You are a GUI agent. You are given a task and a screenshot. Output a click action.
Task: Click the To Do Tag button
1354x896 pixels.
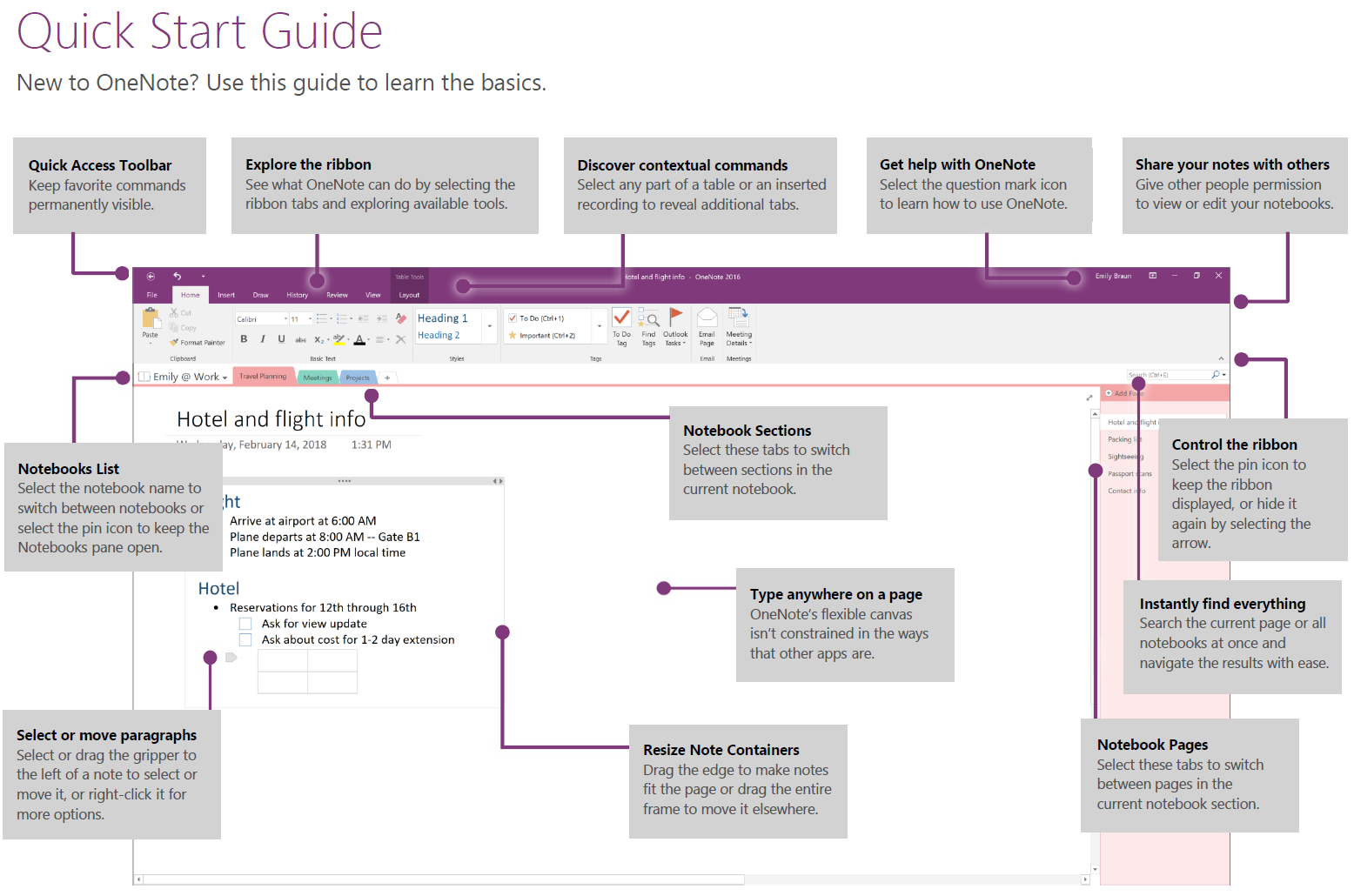click(621, 327)
